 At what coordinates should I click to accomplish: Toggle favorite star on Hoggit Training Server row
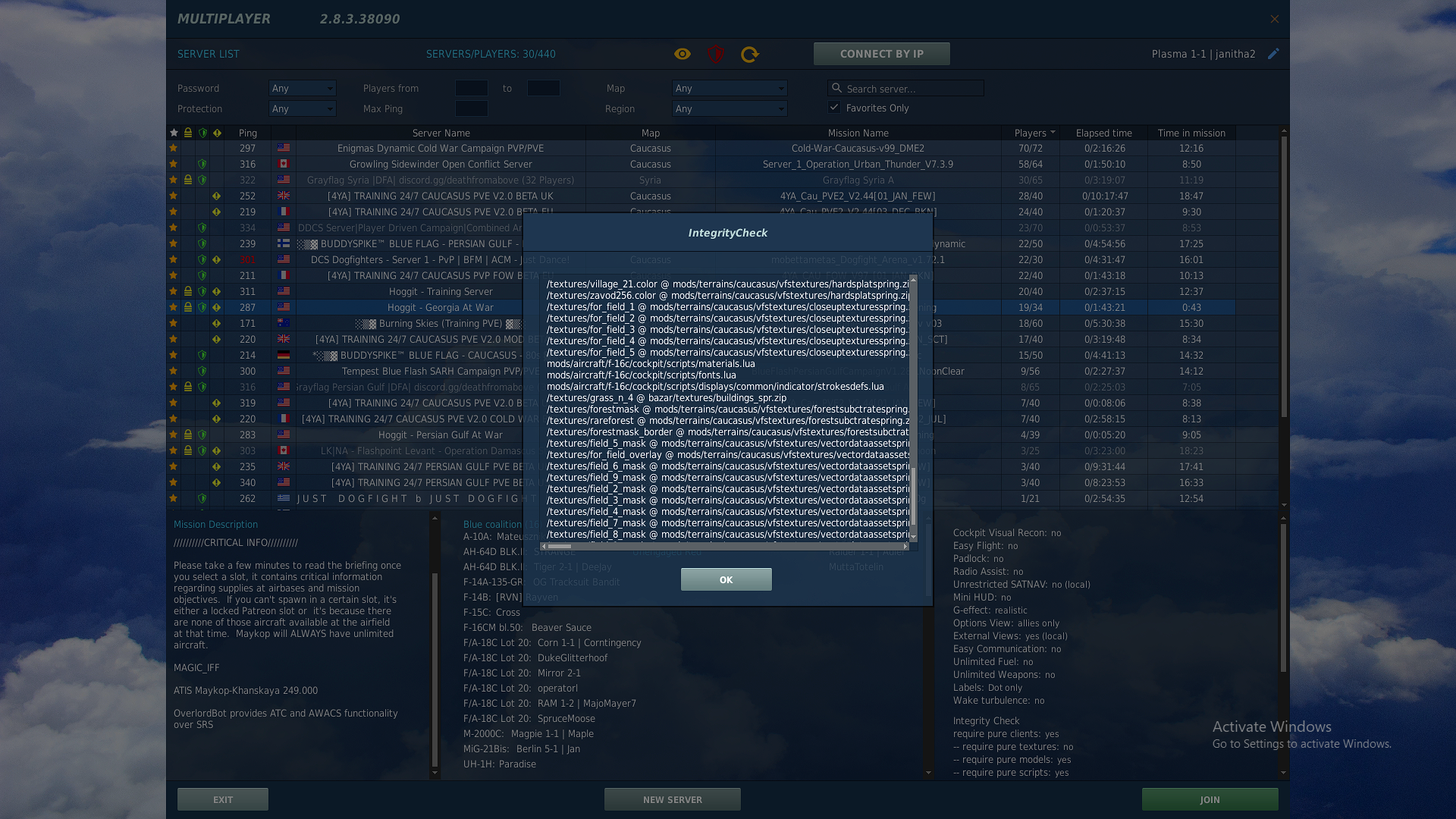(174, 291)
